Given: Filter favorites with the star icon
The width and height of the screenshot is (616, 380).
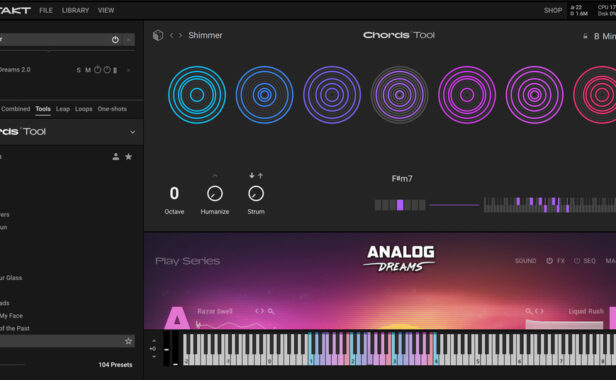Looking at the screenshot, I should pos(128,156).
